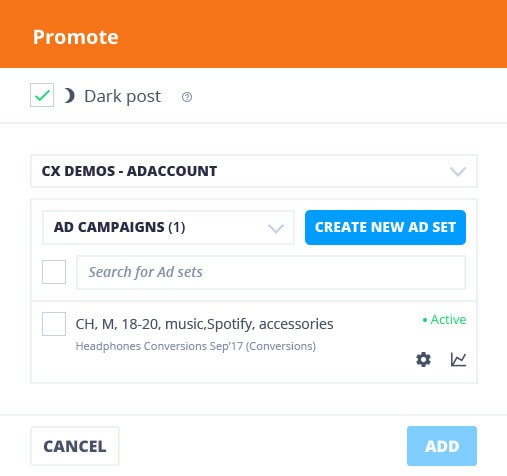Click Headphones Conversions Sep'17 campaign subtitle
507x476 pixels.
click(196, 346)
